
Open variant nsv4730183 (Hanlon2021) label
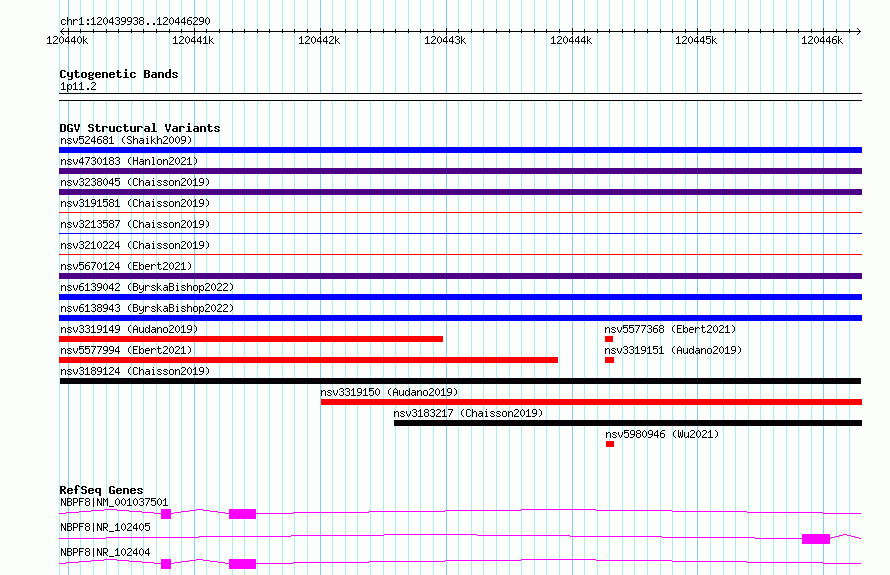tap(129, 161)
